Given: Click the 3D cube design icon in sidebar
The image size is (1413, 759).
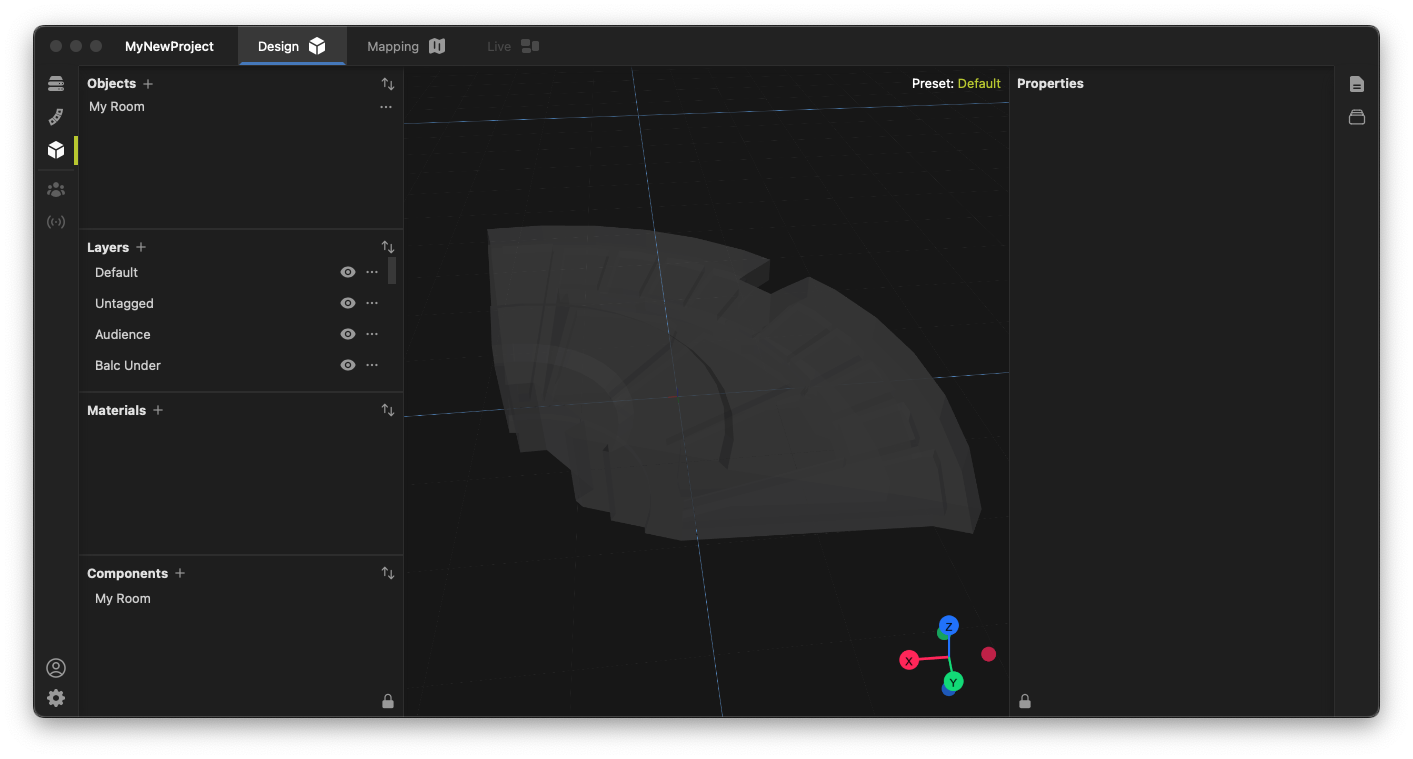Looking at the screenshot, I should pos(56,150).
